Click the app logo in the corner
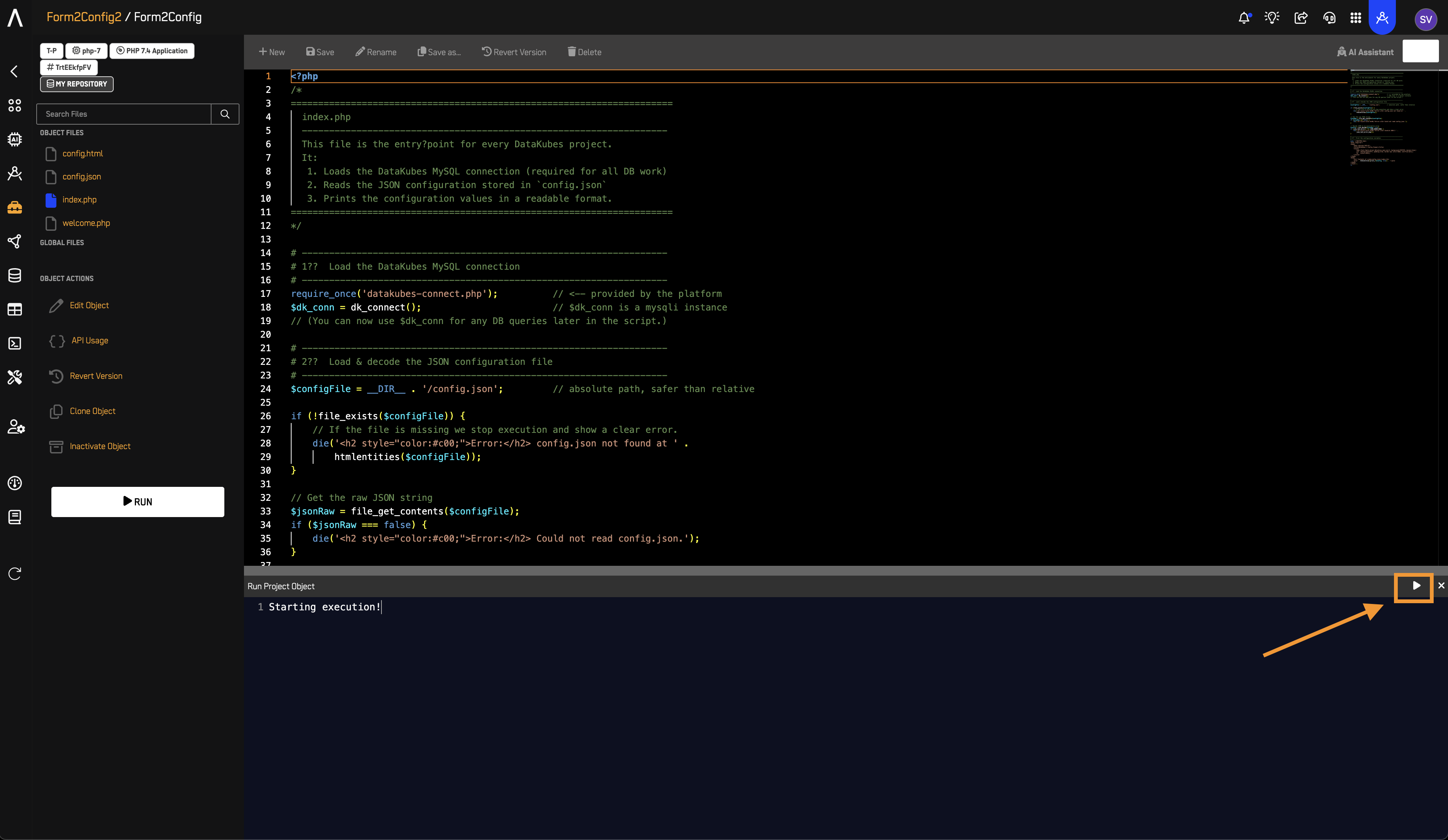Image resolution: width=1448 pixels, height=840 pixels. [15, 18]
